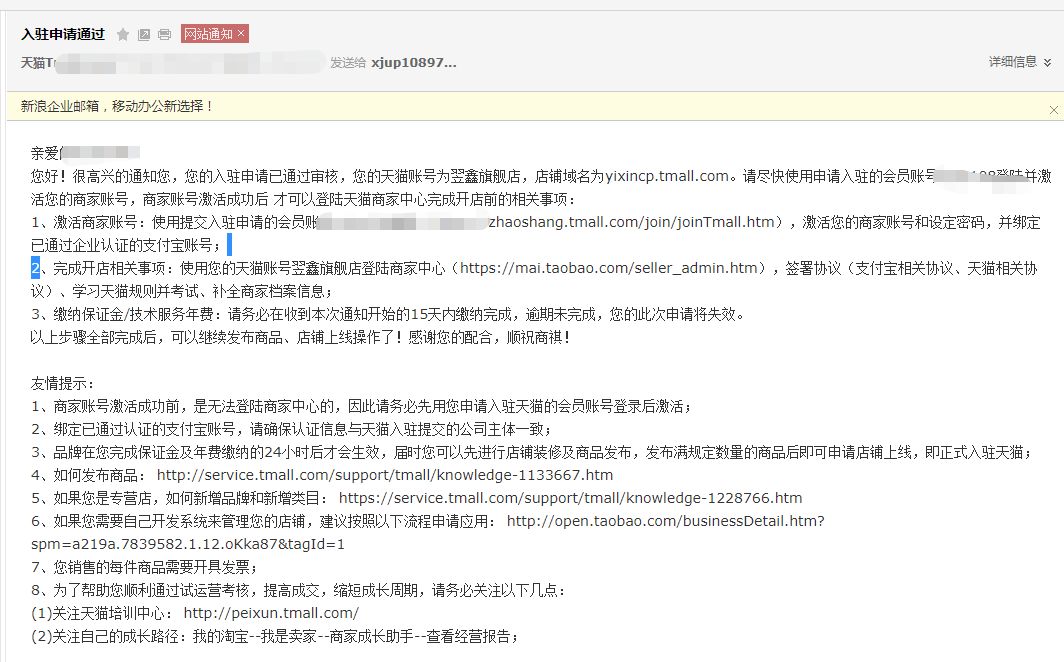1064x662 pixels.
Task: Star the 入驻申请通过 email
Action: 123,35
